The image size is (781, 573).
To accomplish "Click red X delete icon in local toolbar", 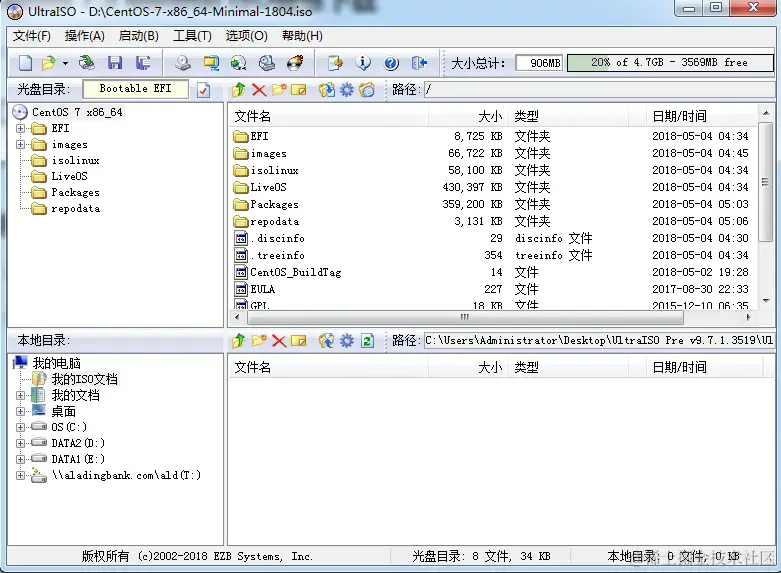I will 279,341.
